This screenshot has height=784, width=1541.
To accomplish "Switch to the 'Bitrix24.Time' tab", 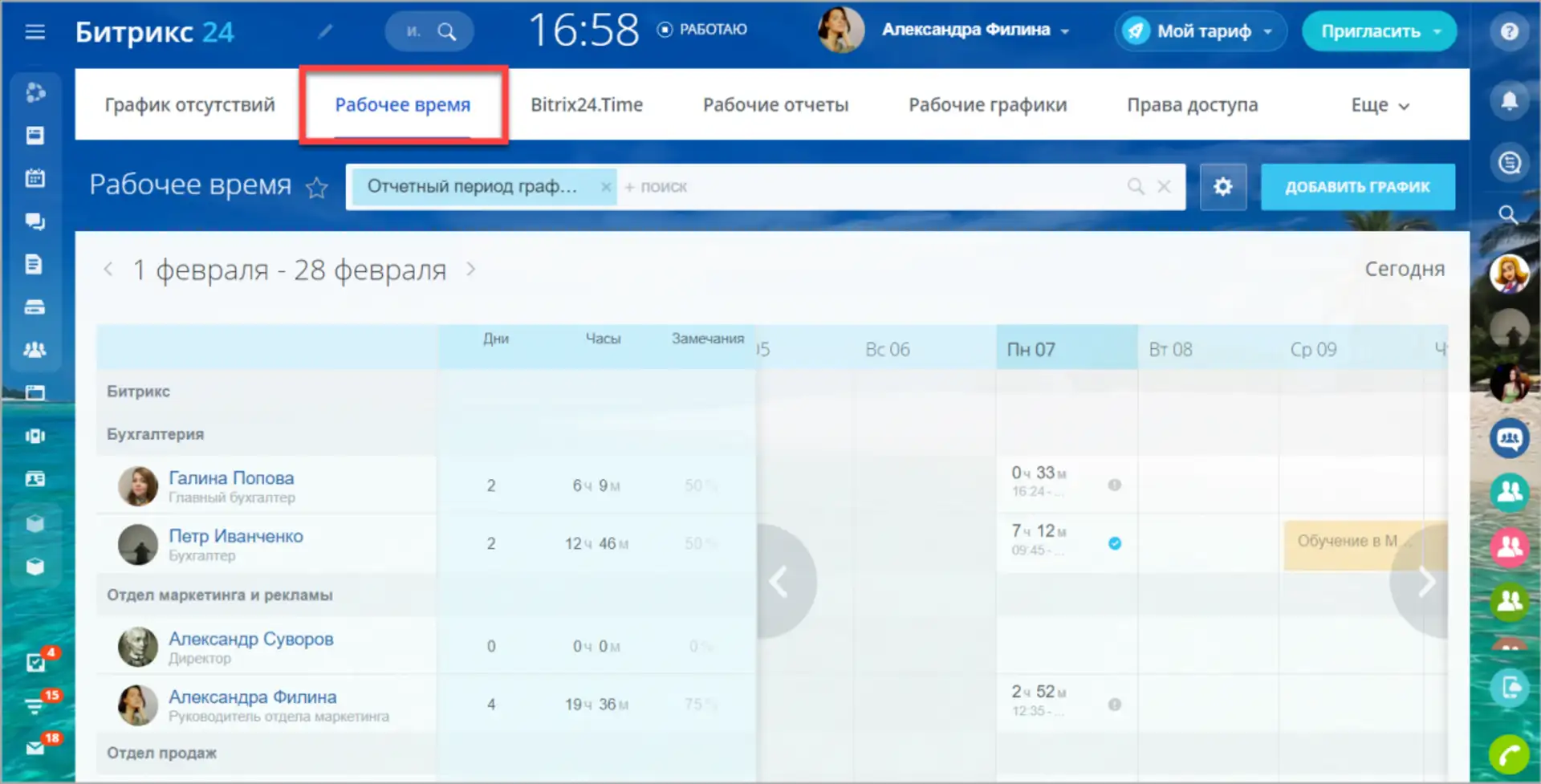I will 587,104.
